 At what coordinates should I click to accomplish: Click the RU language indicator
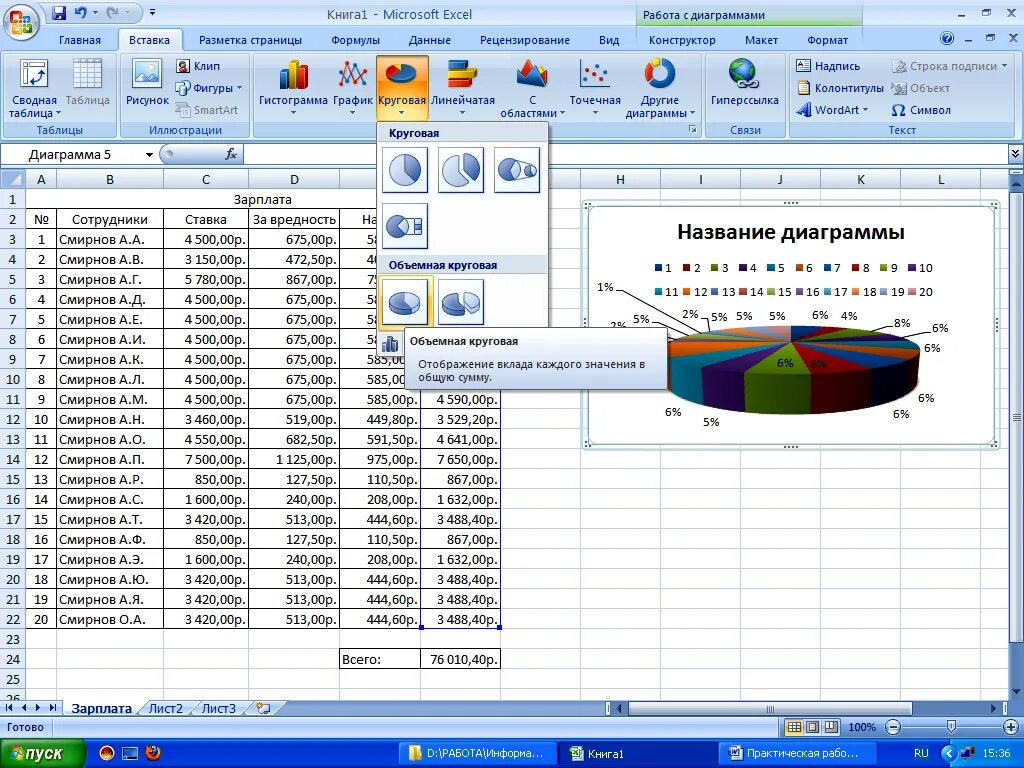(921, 753)
